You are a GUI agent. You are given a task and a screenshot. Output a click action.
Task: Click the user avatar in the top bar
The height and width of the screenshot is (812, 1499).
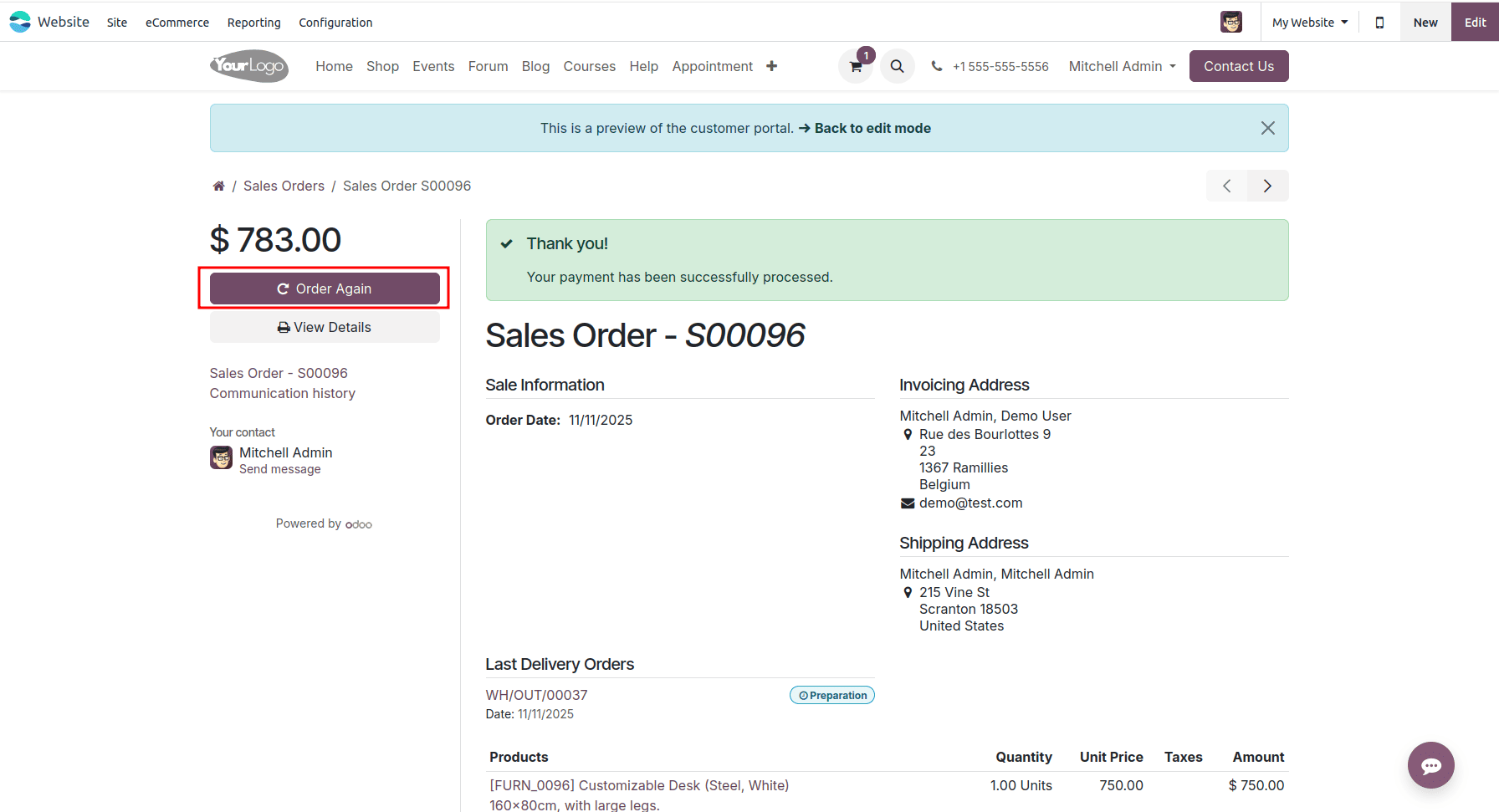coord(1231,22)
